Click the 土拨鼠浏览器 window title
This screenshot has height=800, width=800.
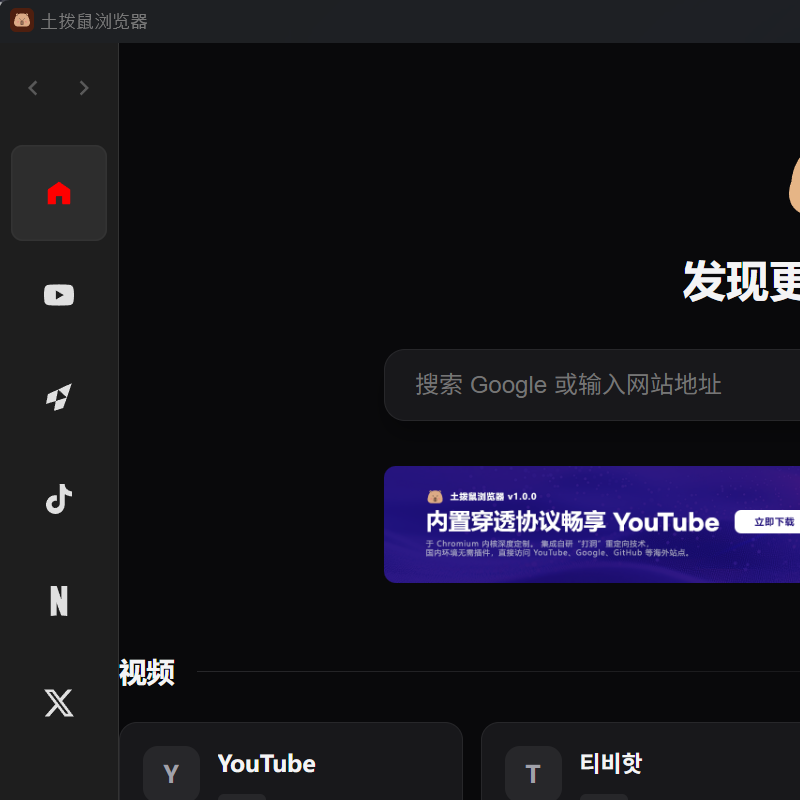[94, 21]
